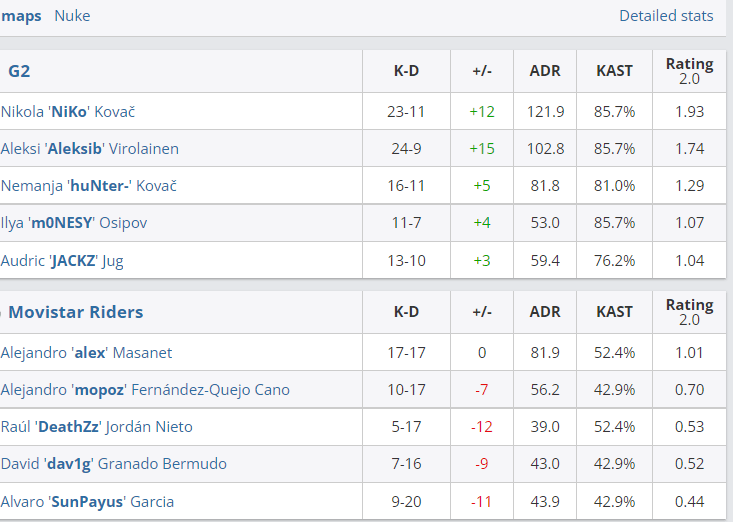Click G2 table's Rating 2.0 header
733x522 pixels.
690,71
